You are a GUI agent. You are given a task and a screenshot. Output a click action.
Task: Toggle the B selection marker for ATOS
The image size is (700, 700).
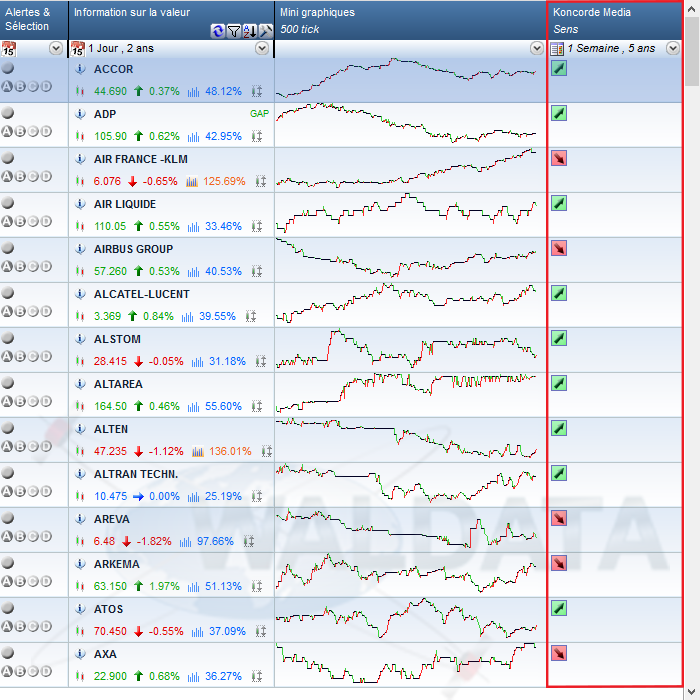tap(20, 626)
